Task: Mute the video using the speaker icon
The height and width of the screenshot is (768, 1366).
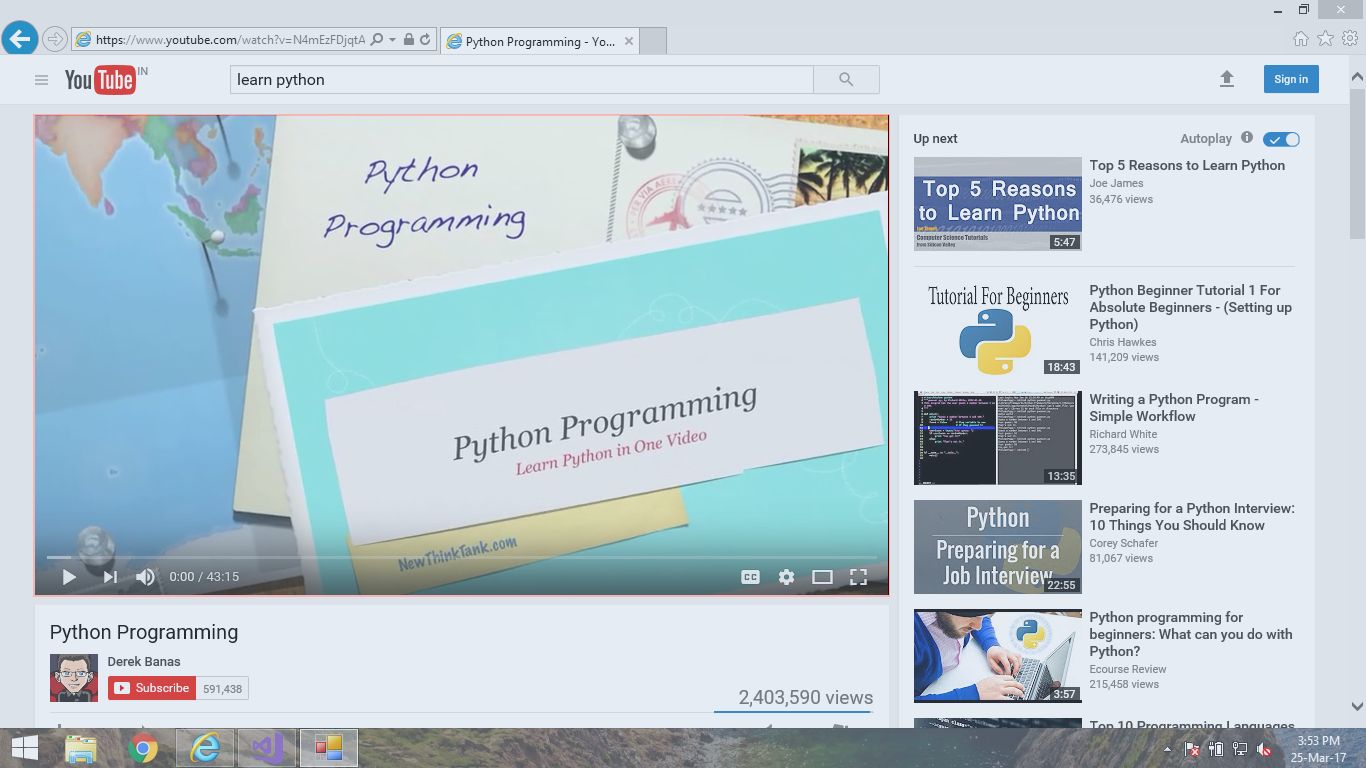Action: [x=146, y=577]
